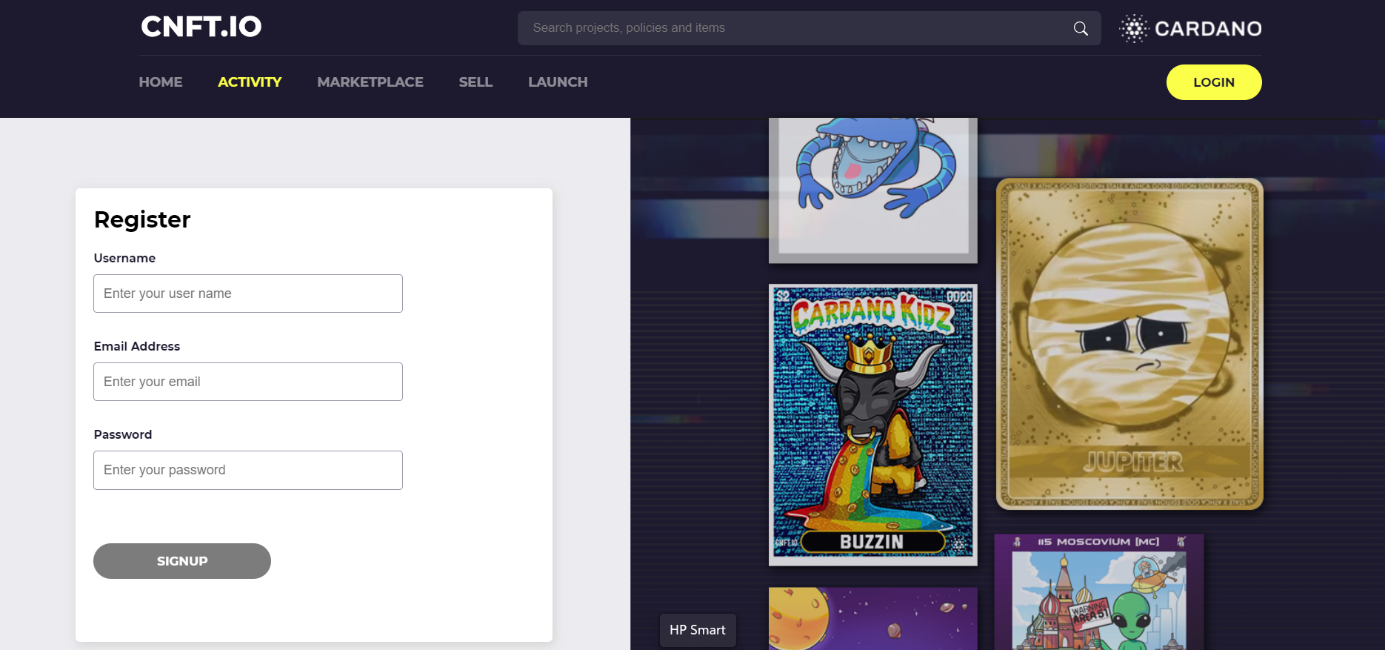
Task: Click the Username label text
Action: 125,258
